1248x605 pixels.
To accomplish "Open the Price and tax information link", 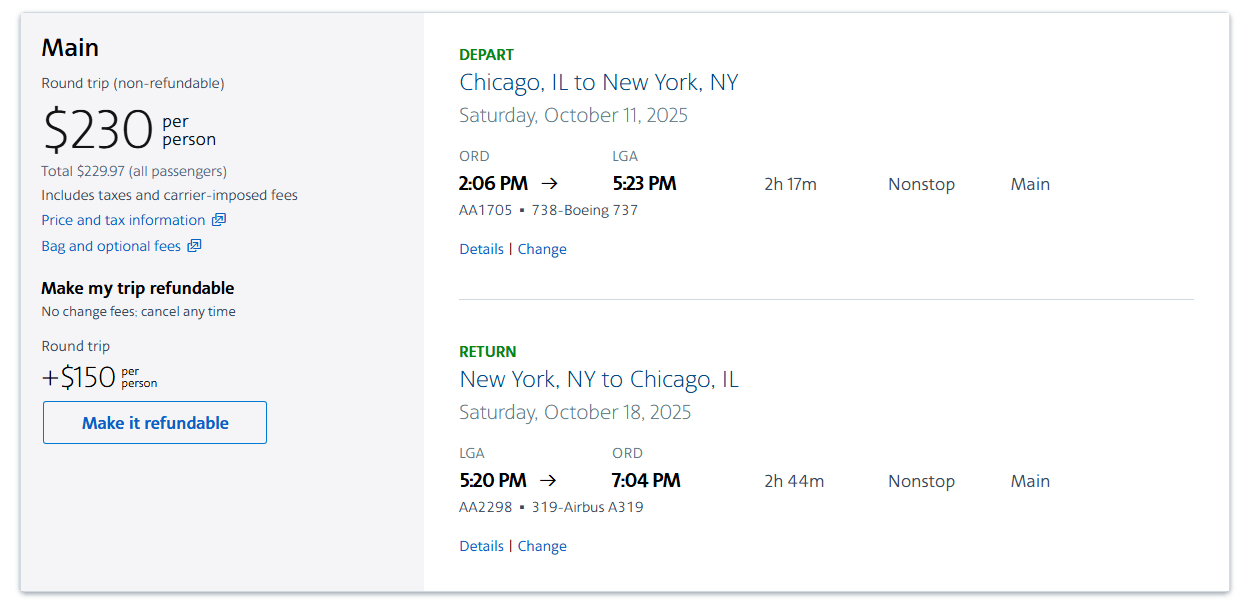I will 123,220.
